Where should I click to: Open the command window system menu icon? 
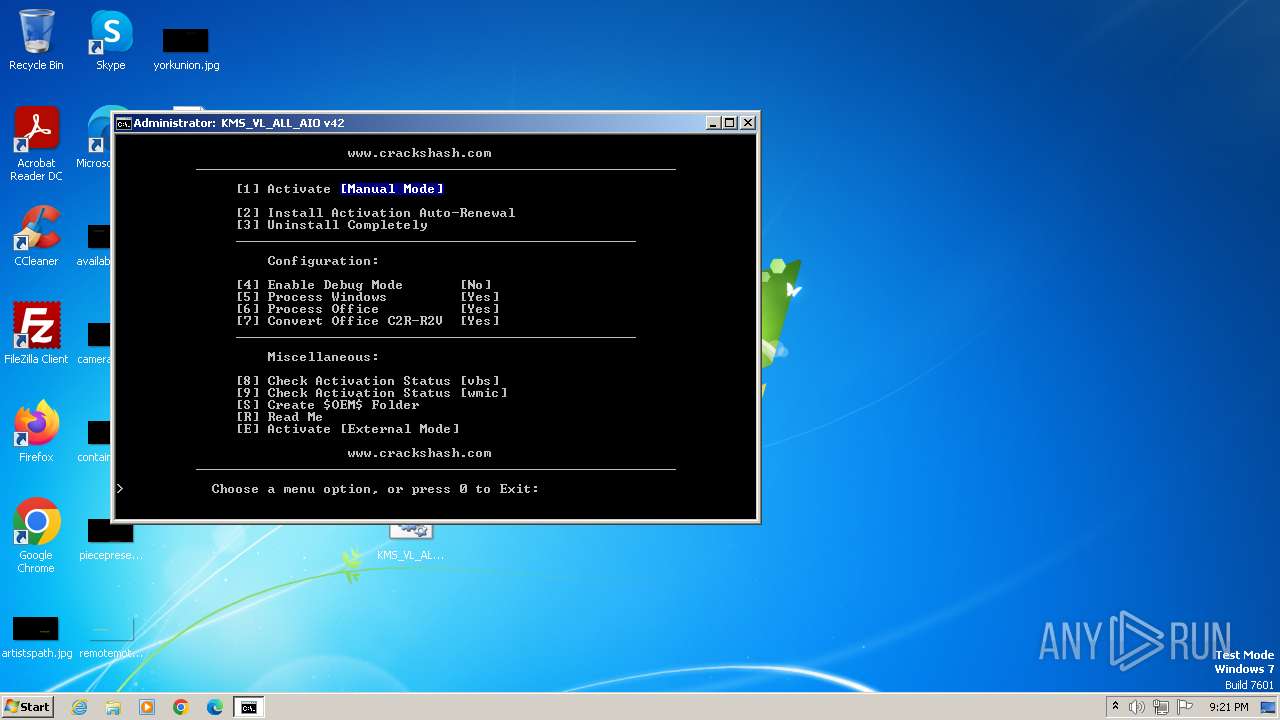point(124,123)
